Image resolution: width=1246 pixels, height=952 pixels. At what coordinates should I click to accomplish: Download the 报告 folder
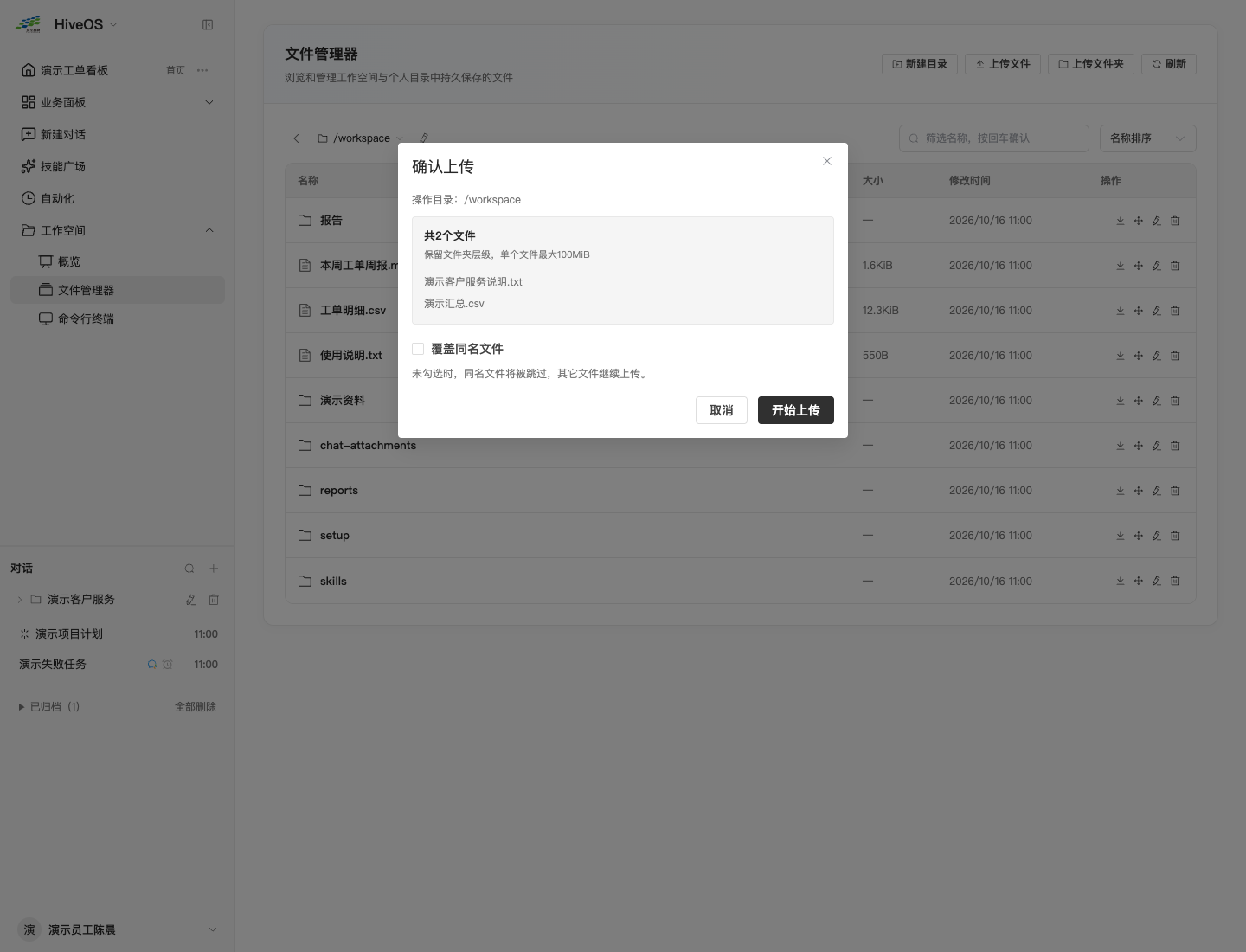(1121, 221)
